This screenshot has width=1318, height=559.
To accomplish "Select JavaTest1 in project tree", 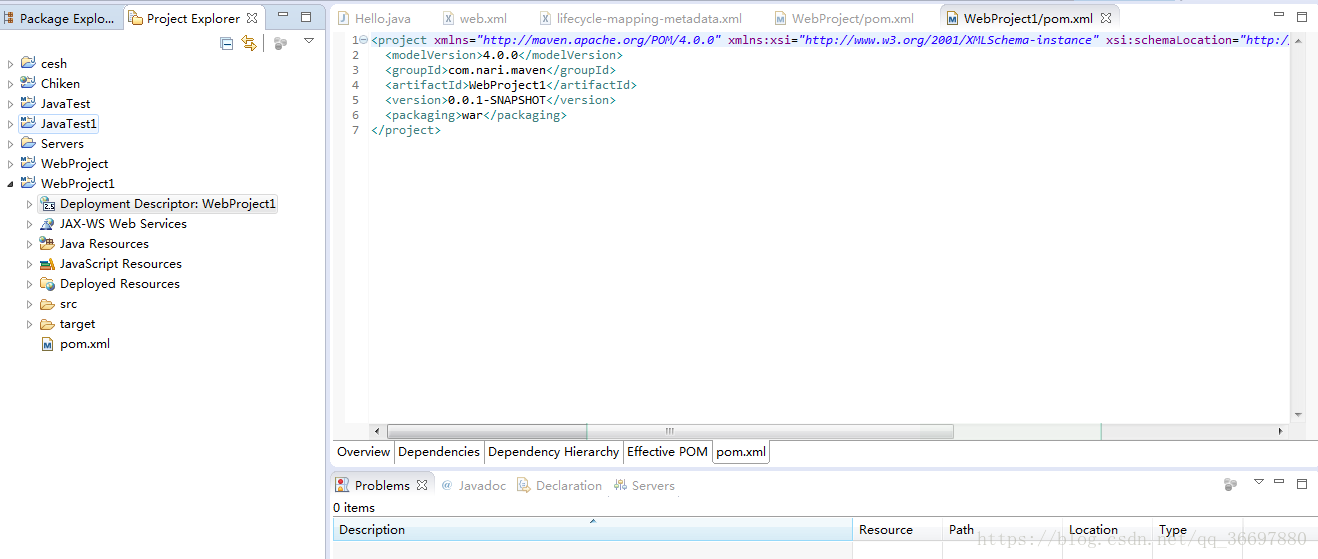I will pyautogui.click(x=68, y=123).
